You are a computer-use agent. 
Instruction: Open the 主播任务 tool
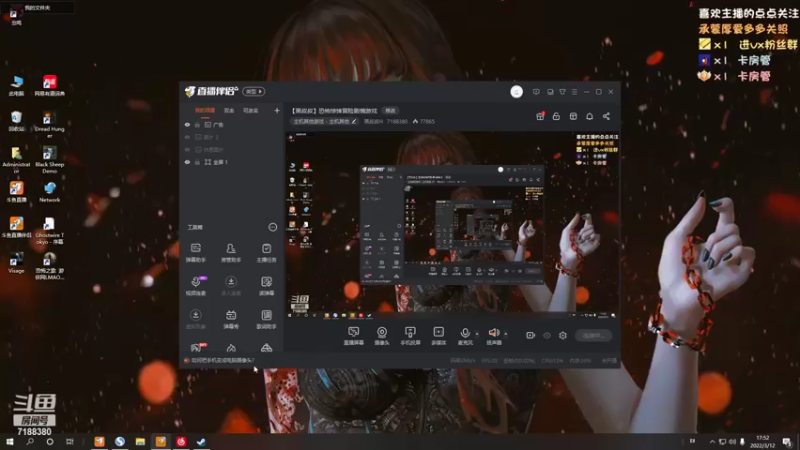[x=266, y=253]
